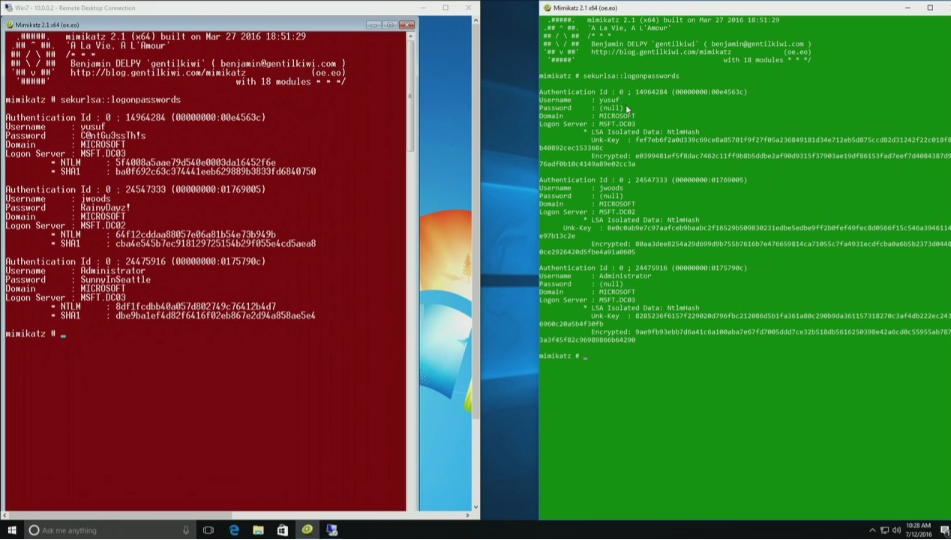
Task: Click the Ask me anything search field
Action: click(x=109, y=530)
